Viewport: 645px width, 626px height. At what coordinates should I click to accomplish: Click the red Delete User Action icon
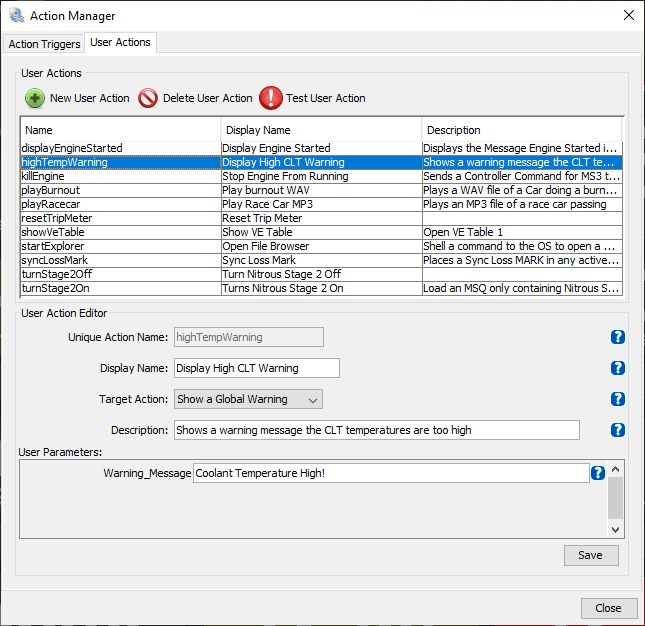click(148, 98)
